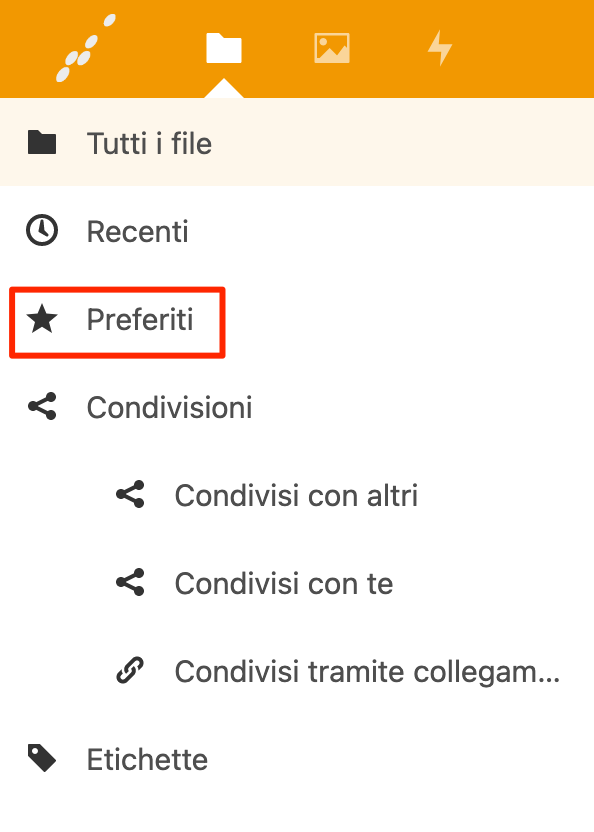
Task: Click the clock icon beside Recenti
Action: (42, 230)
